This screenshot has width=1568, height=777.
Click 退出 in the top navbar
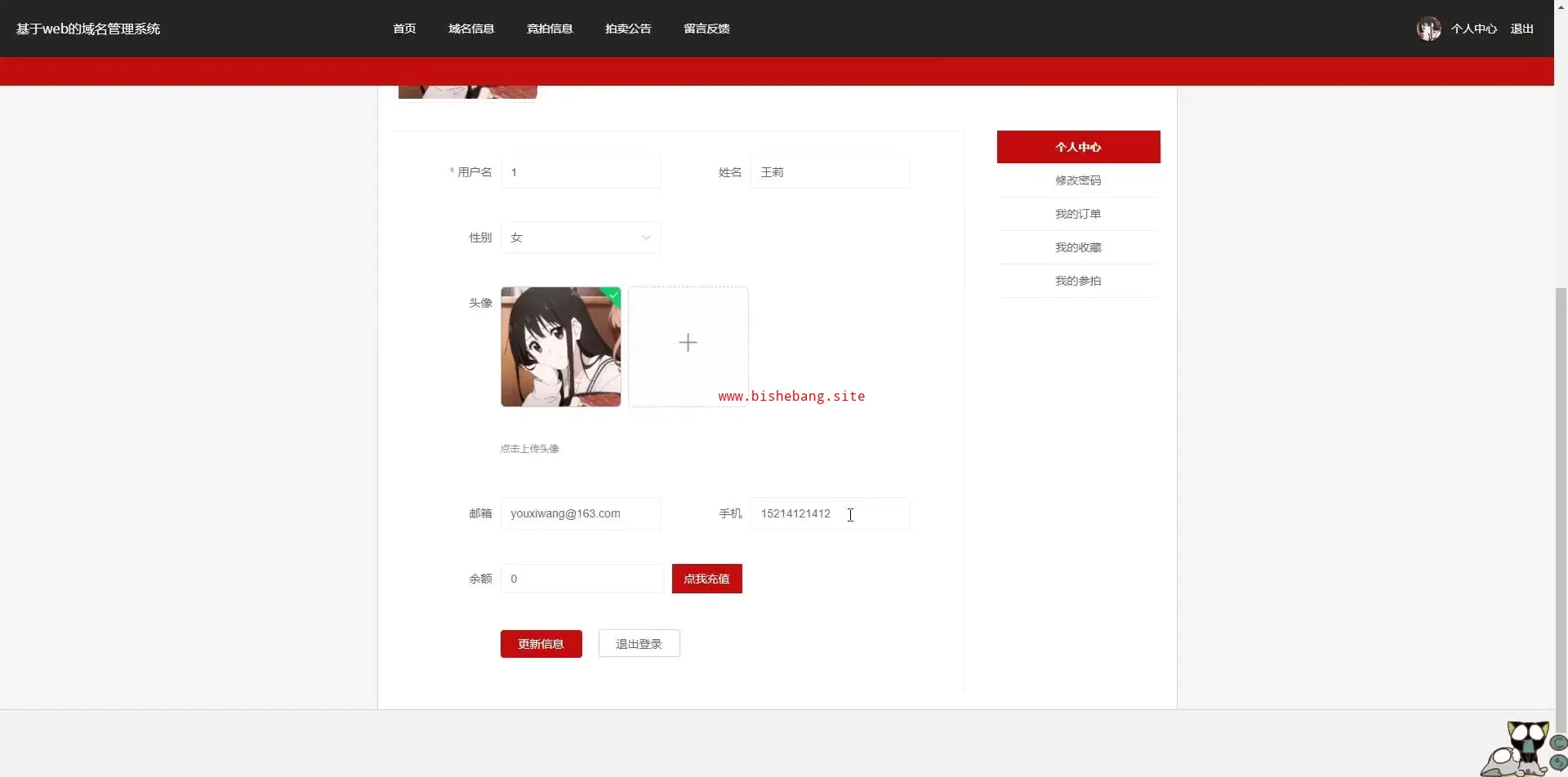(x=1521, y=29)
